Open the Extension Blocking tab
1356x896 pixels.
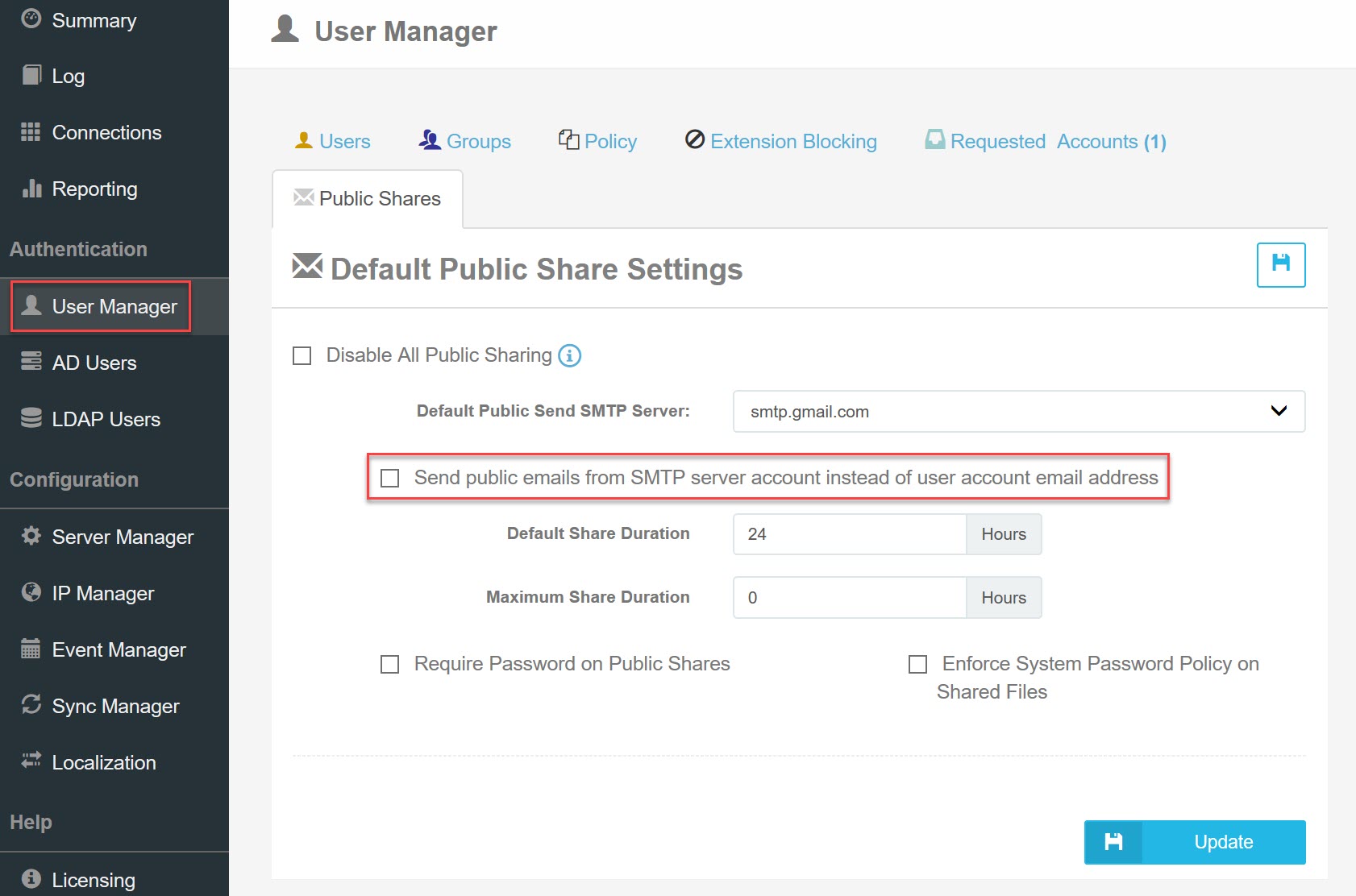[x=780, y=141]
